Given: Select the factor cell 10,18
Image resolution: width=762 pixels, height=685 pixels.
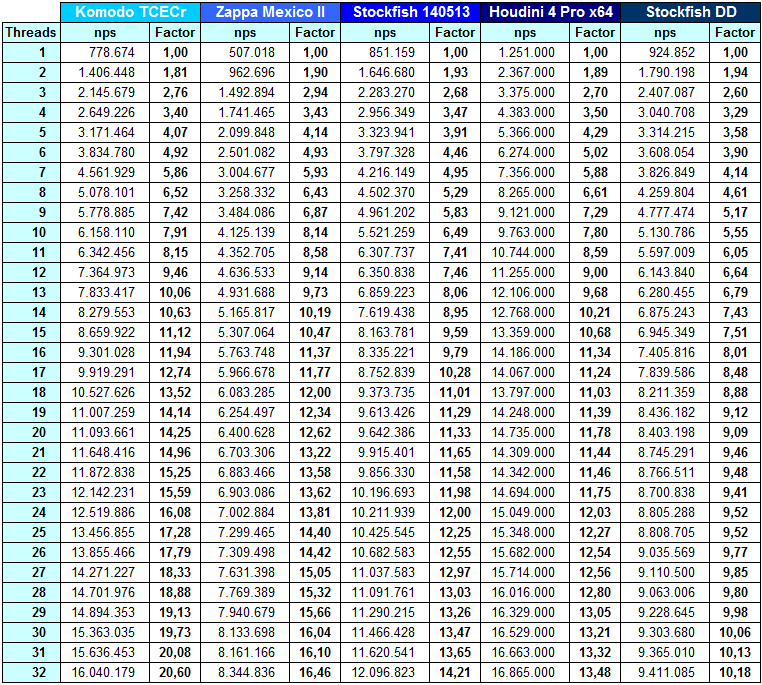Looking at the screenshot, I should point(735,672).
